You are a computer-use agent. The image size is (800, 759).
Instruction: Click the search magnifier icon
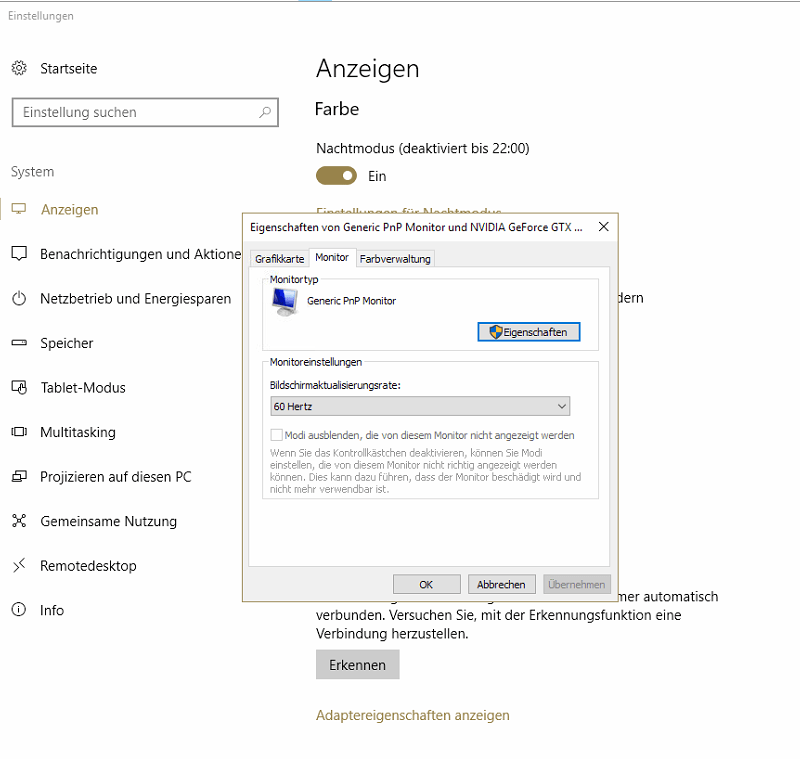pyautogui.click(x=265, y=113)
